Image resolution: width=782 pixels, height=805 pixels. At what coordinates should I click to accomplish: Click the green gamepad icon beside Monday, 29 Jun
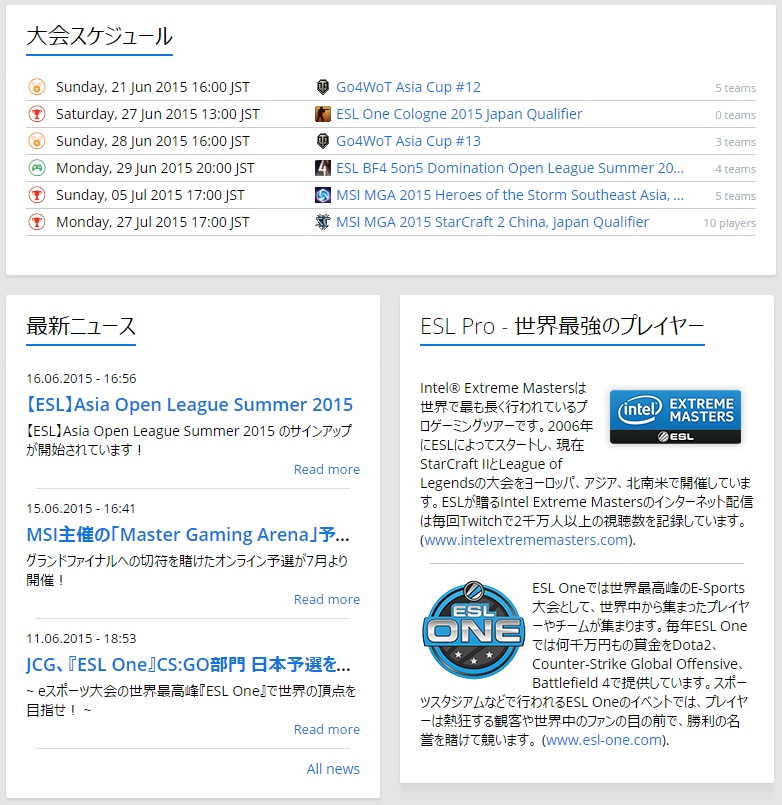point(36,168)
